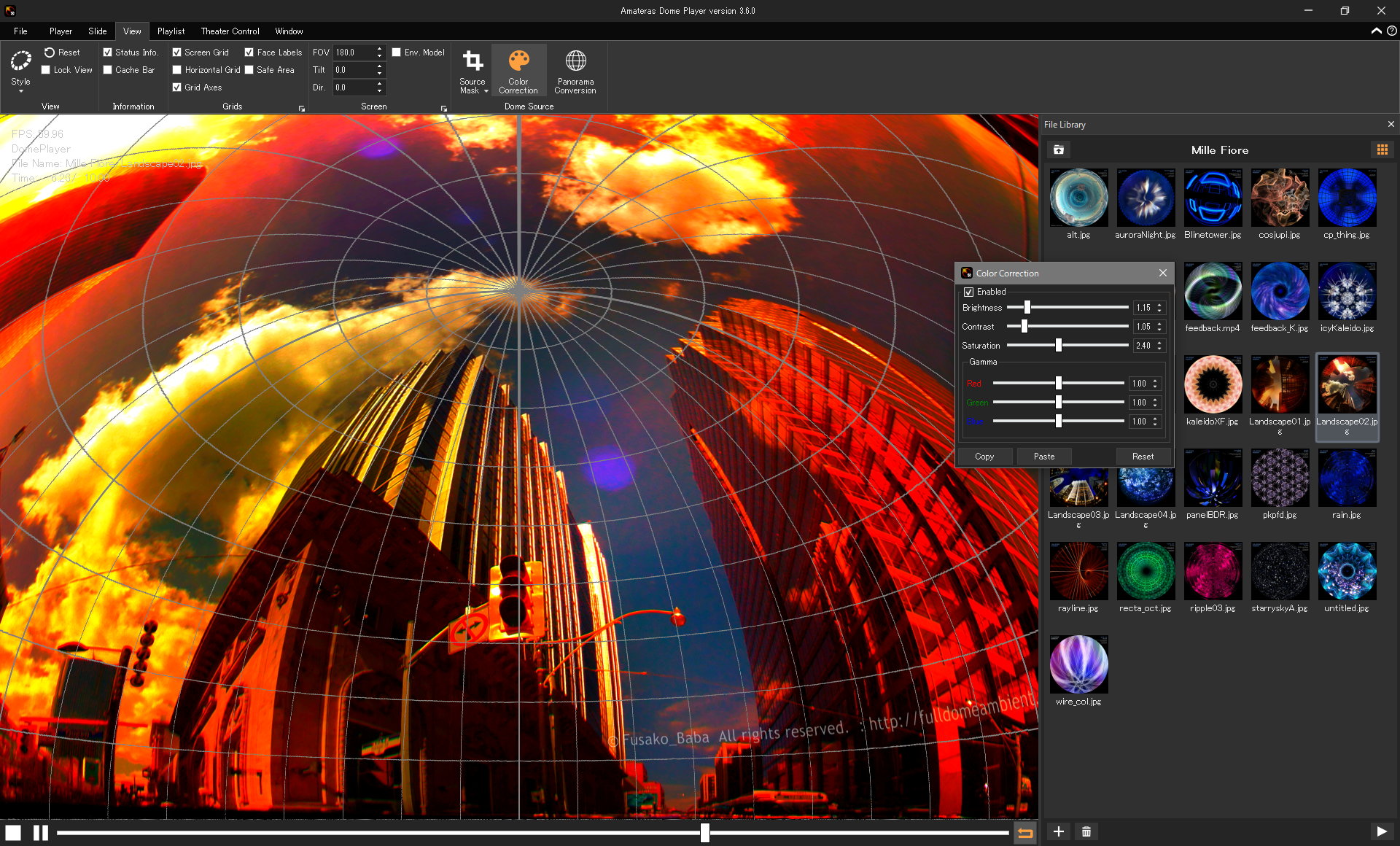
Task: Open the Player menu tab
Action: click(61, 31)
